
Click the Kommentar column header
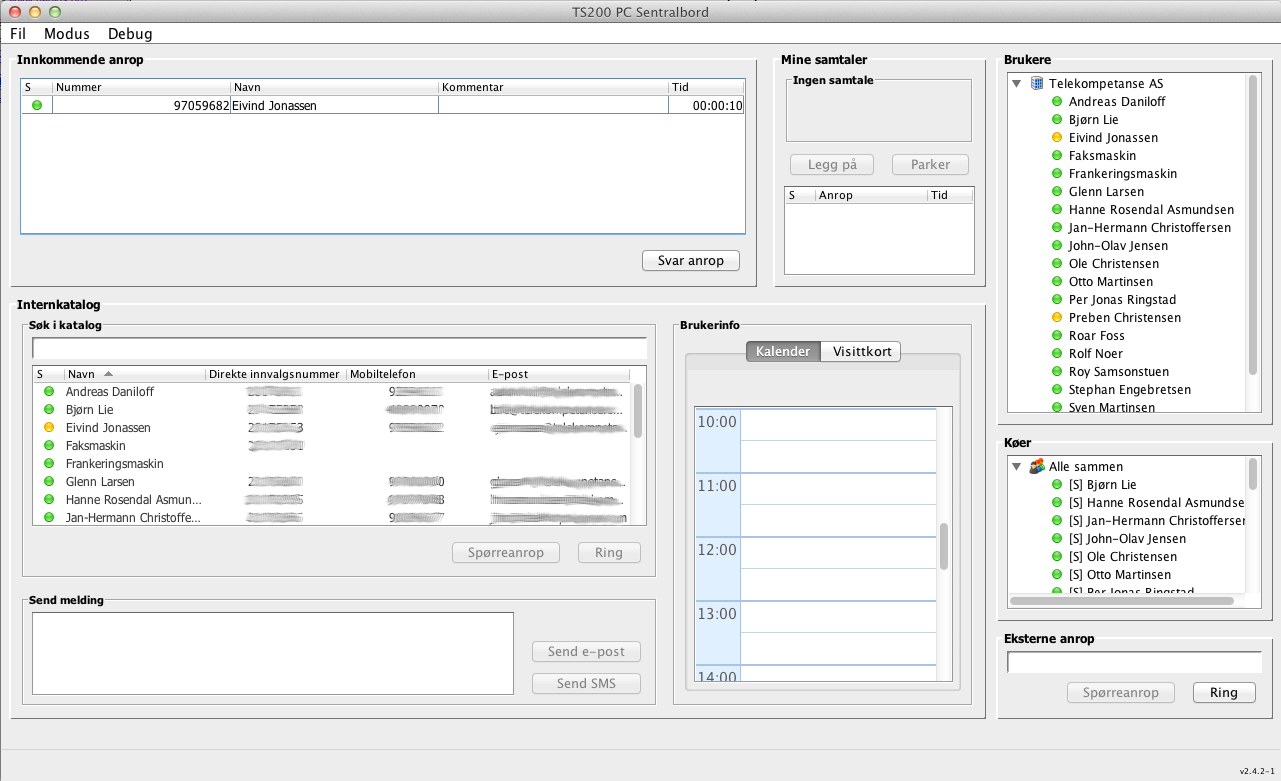[x=554, y=87]
